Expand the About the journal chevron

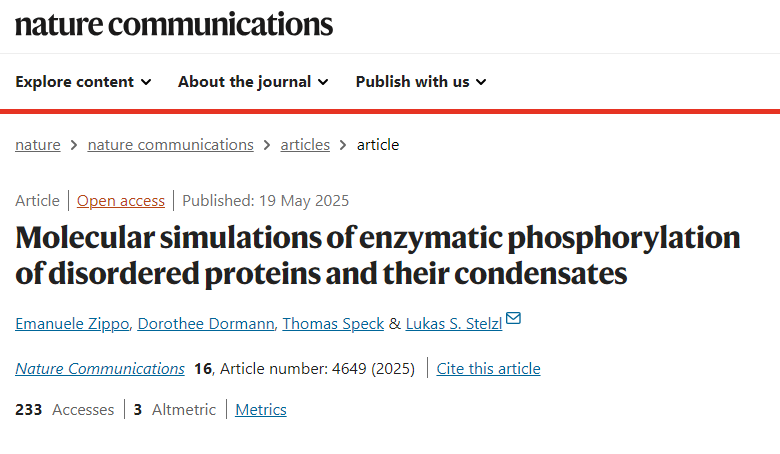[x=323, y=82]
